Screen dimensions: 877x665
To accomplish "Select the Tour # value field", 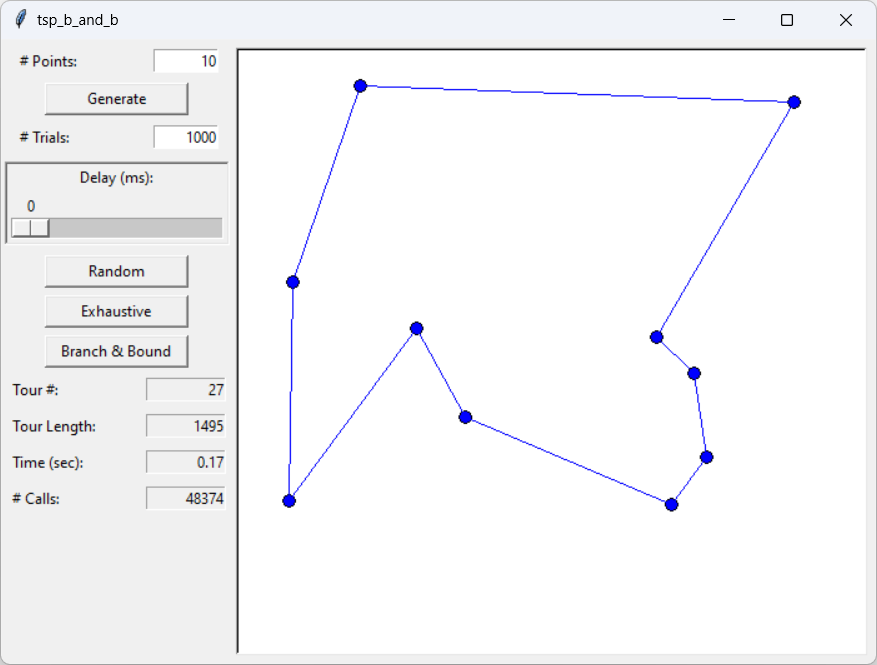I will pos(186,390).
